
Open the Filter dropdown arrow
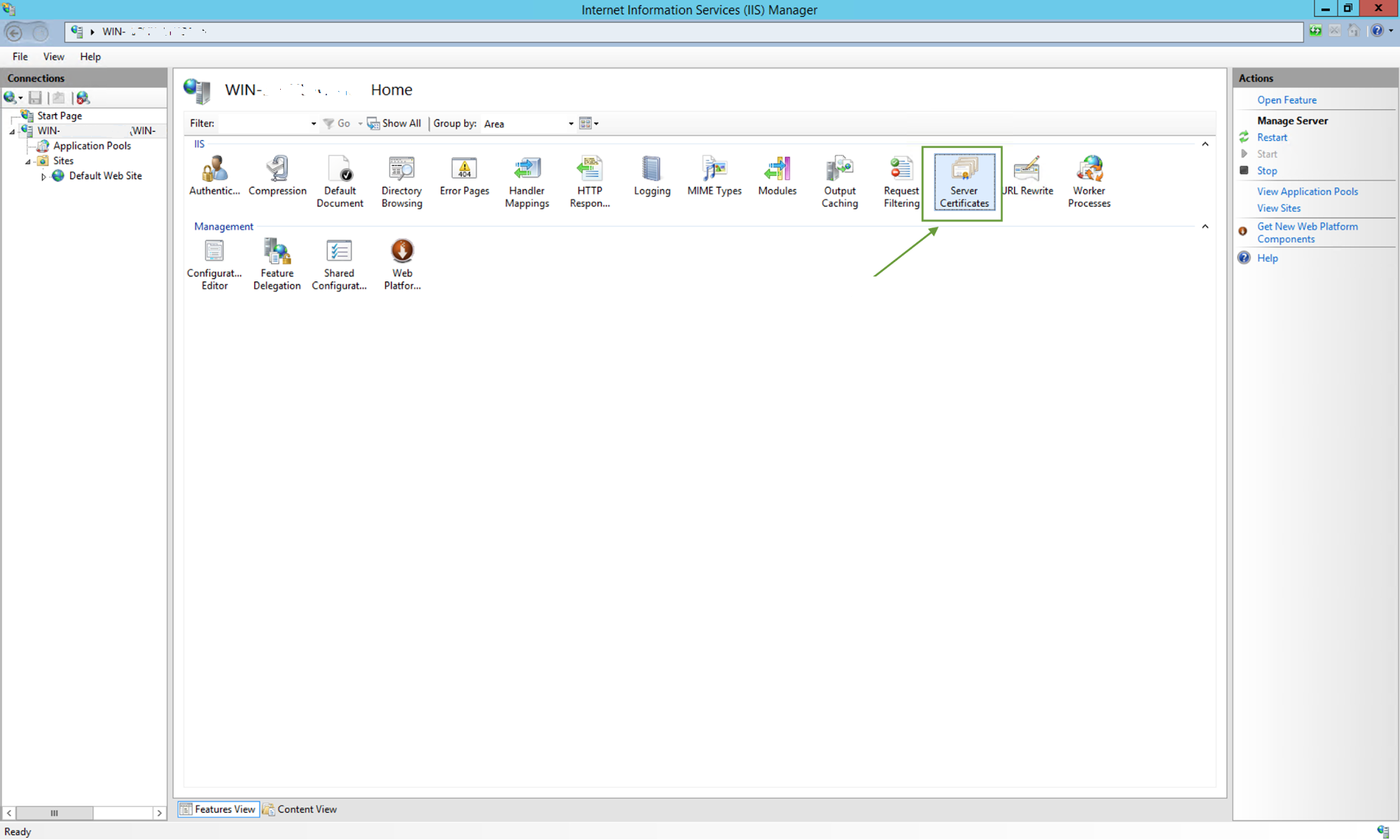click(313, 124)
